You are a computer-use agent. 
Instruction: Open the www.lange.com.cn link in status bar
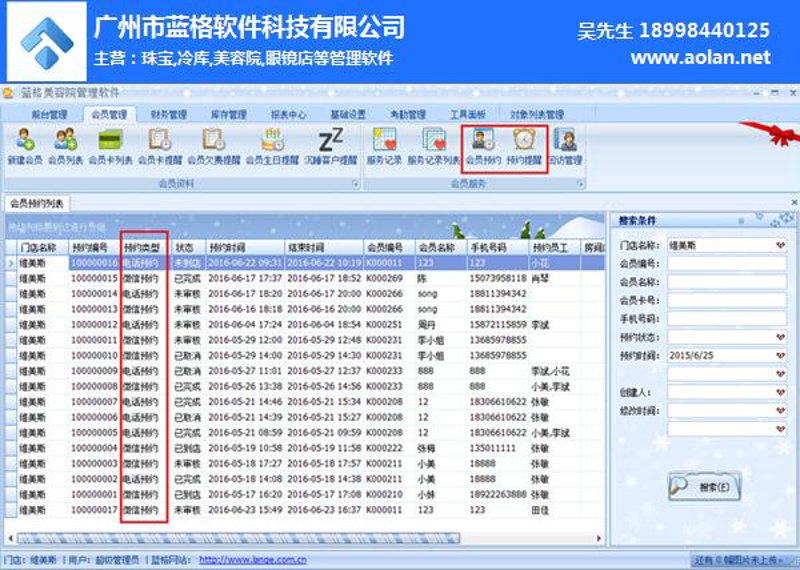point(253,560)
